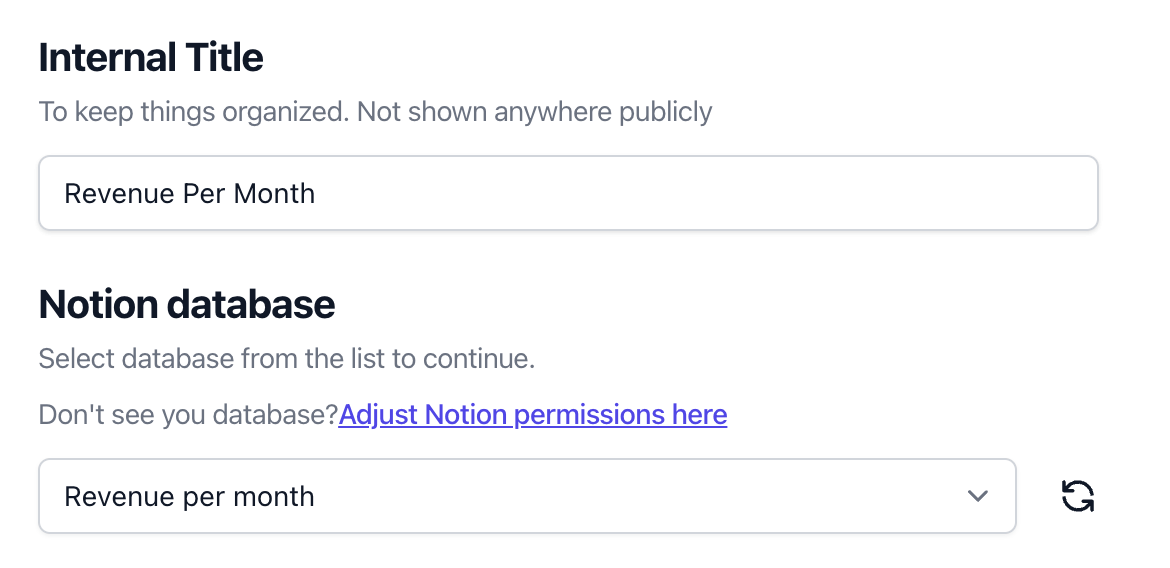Screen dimensions: 1170x568
Task: Open Adjust Notion permissions here link
Action: point(533,414)
